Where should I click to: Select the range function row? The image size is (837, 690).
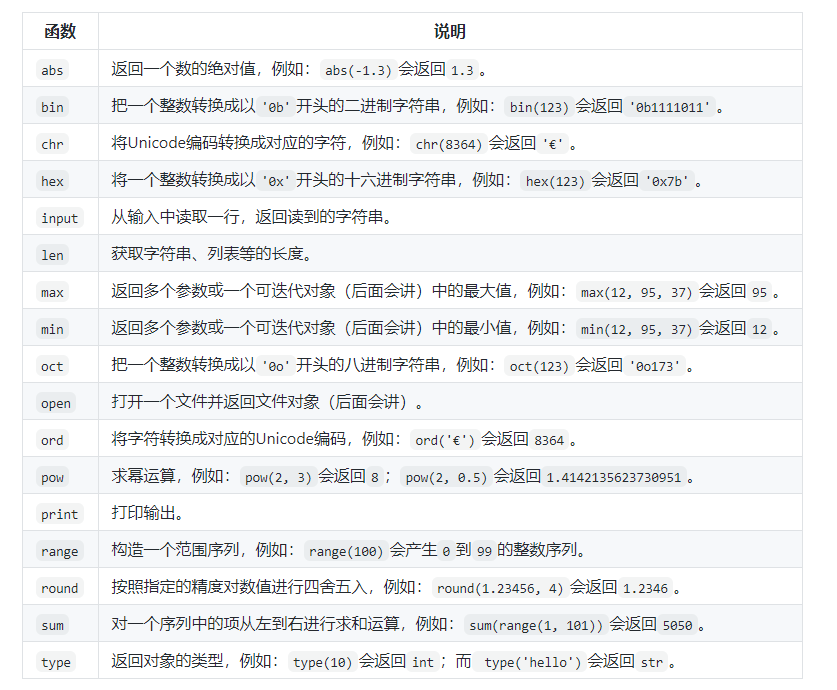[58, 550]
